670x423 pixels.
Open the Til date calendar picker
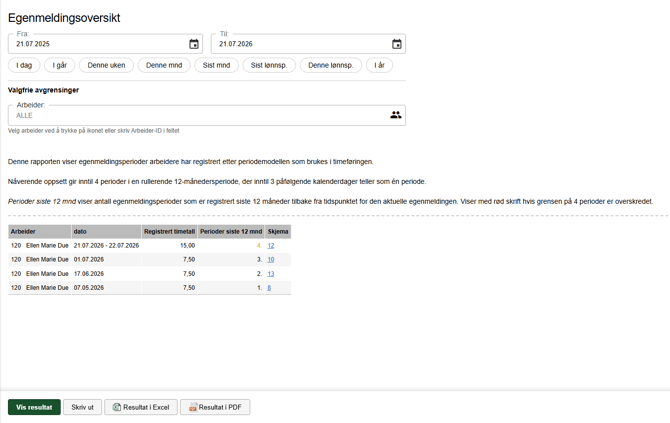click(x=397, y=44)
